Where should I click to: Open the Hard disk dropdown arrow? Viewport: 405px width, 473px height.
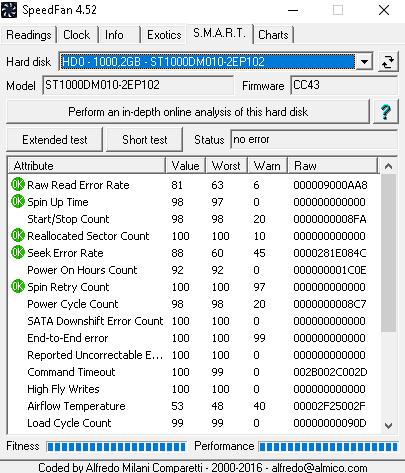(364, 62)
